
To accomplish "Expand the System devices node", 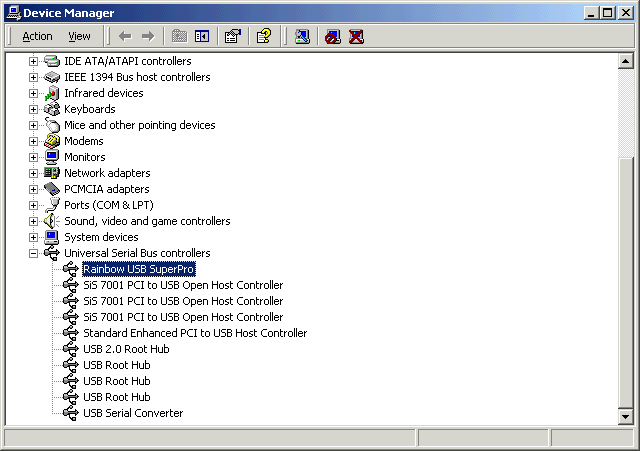I will tap(33, 237).
